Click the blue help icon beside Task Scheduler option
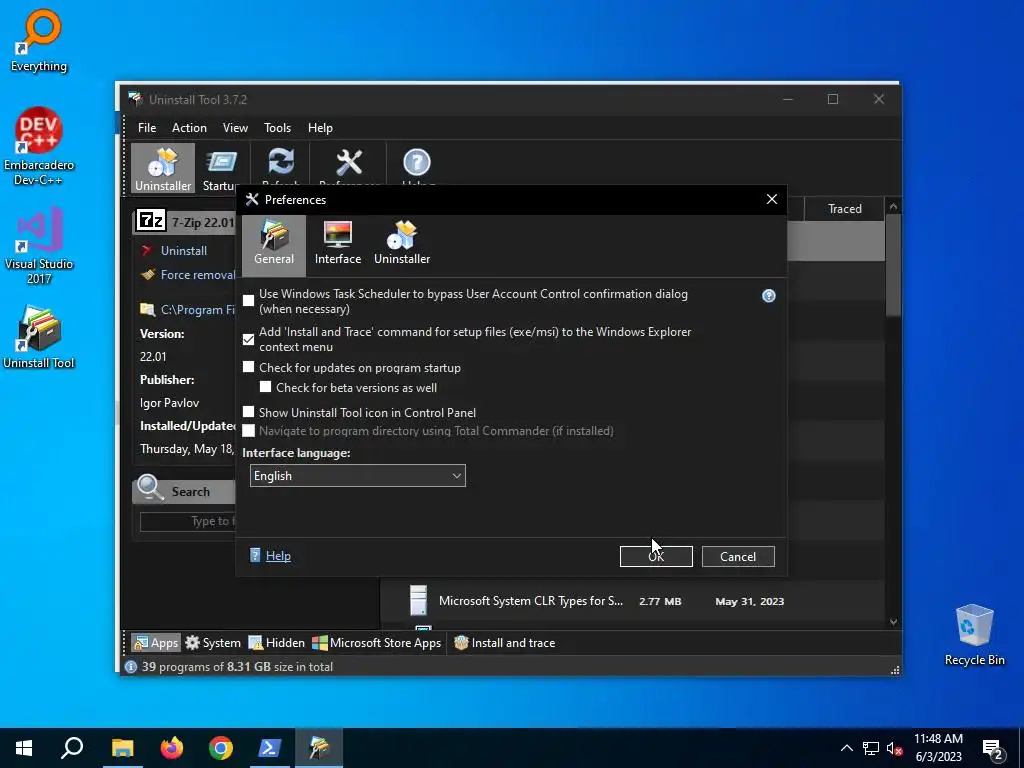The image size is (1024, 768). 769,296
